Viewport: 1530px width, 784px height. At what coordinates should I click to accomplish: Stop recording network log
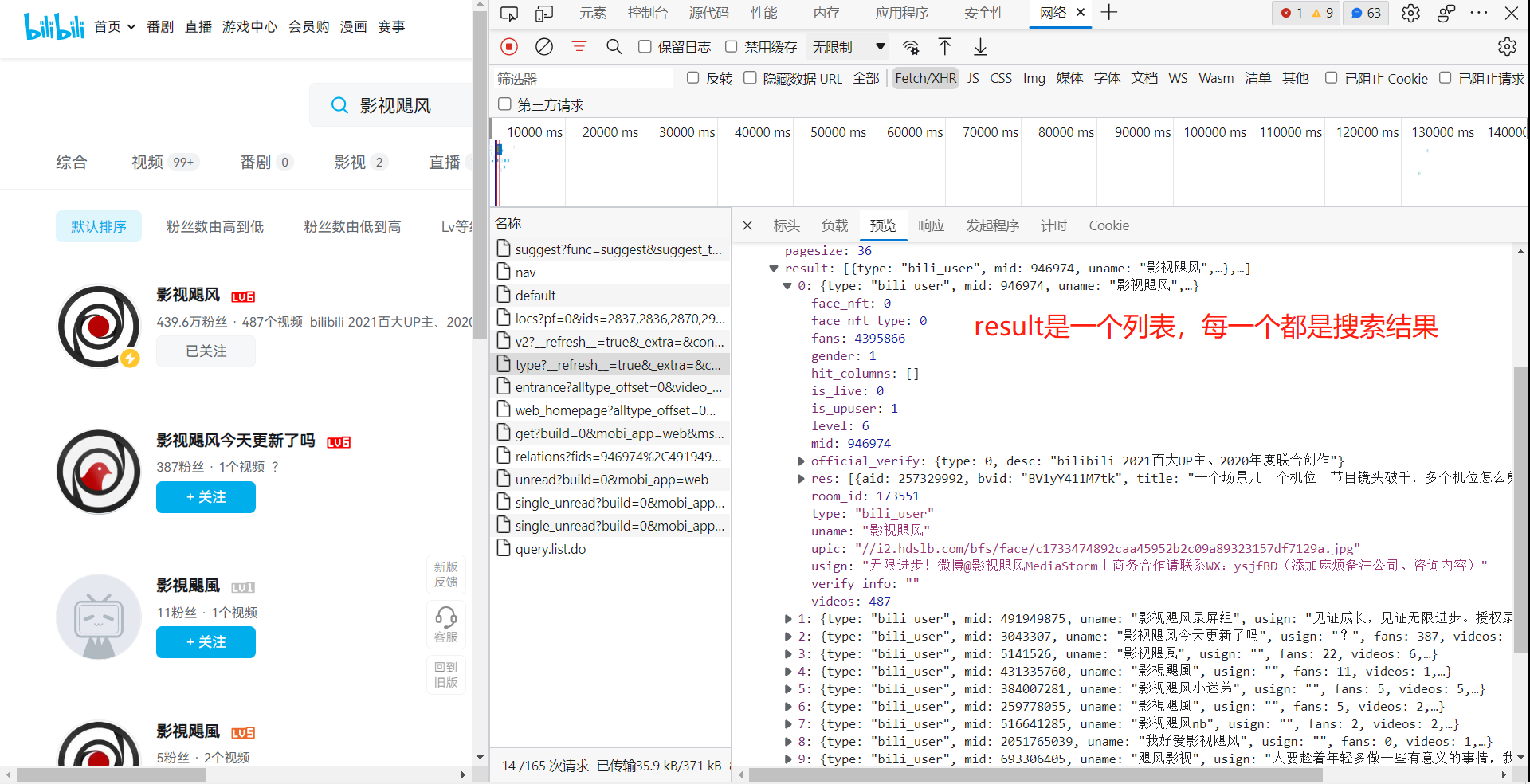(509, 47)
